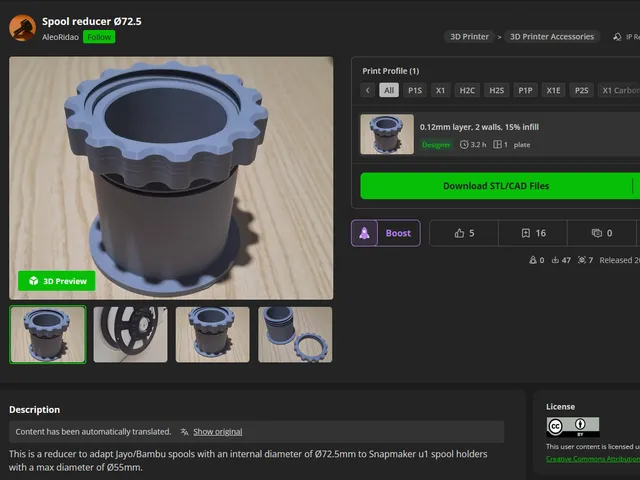
Task: Click the Print Profile (1) heading
Action: (x=391, y=71)
